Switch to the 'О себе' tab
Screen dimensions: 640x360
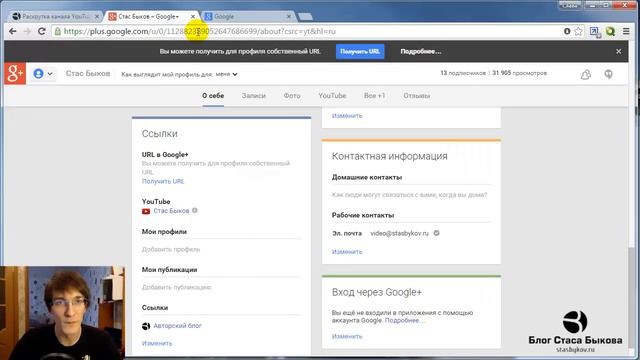tap(213, 96)
